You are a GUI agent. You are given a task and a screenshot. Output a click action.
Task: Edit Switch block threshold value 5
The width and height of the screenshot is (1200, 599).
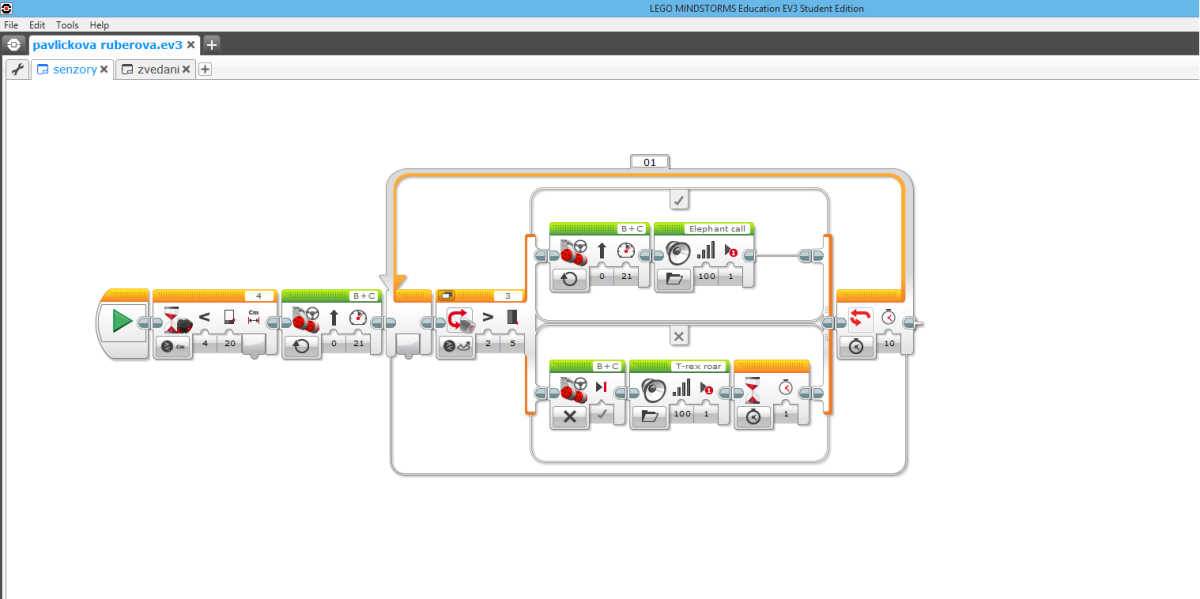511,345
